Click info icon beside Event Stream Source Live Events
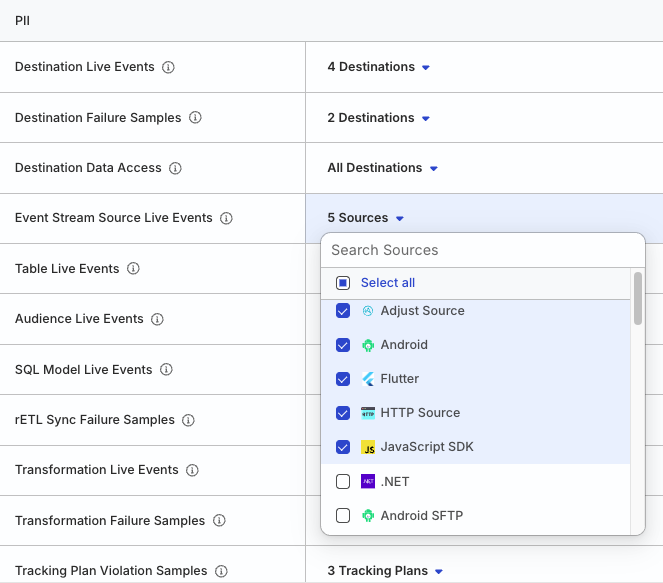This screenshot has height=583, width=663. pyautogui.click(x=226, y=218)
